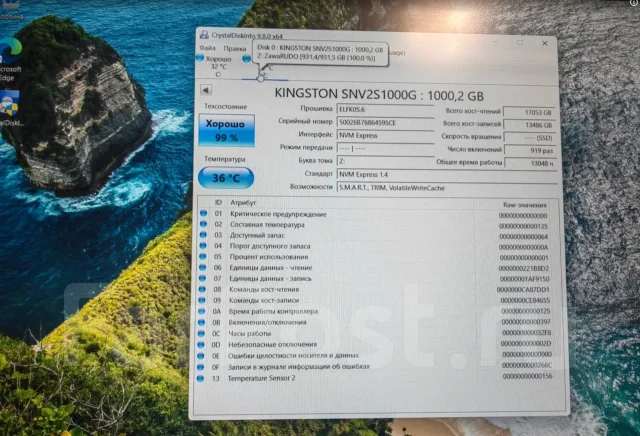This screenshot has height=436, width=640.
Task: Click status dot for attribute 08
Action: tap(202, 289)
